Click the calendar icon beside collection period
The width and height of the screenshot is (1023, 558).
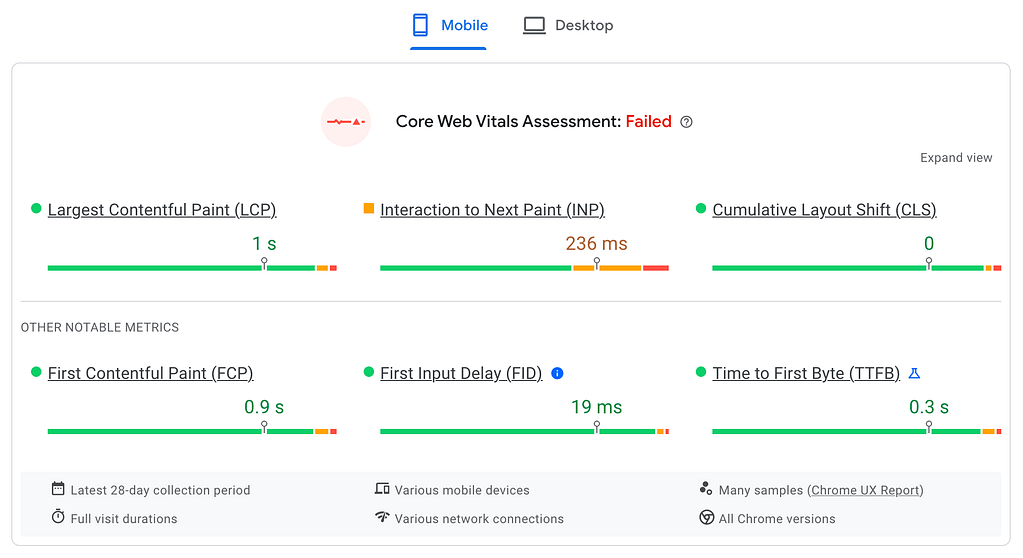point(58,489)
